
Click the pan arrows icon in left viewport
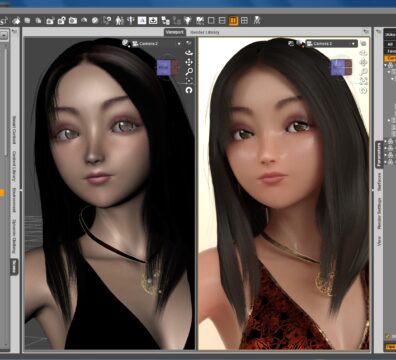click(x=189, y=62)
